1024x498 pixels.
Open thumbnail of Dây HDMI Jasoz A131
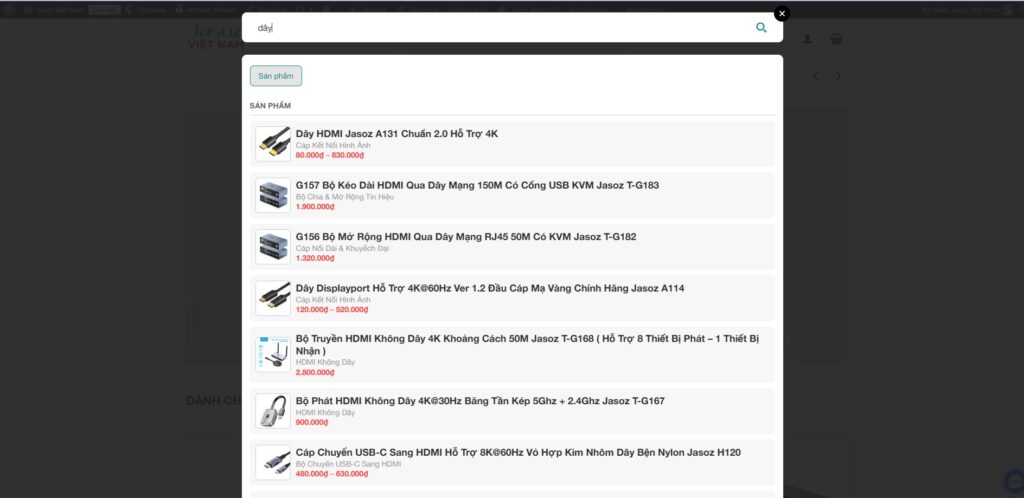coord(273,144)
